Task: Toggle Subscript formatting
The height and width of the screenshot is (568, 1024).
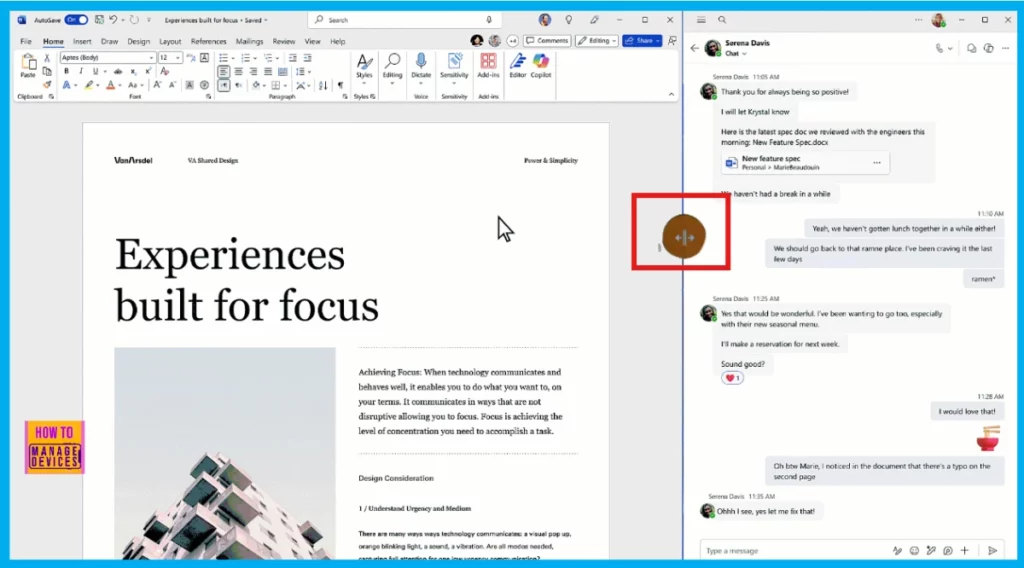Action: coord(133,71)
